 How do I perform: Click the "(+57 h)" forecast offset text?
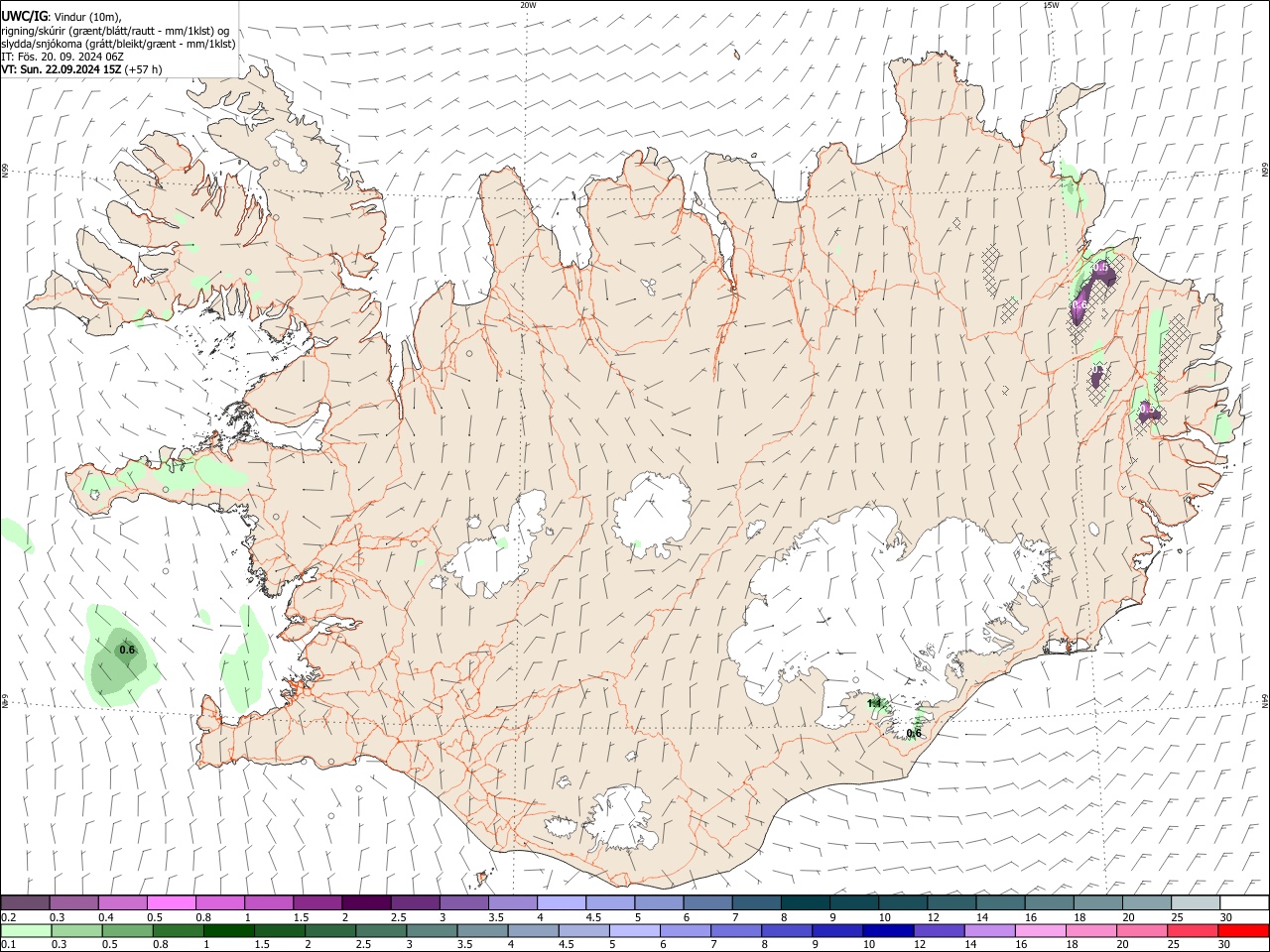point(144,69)
